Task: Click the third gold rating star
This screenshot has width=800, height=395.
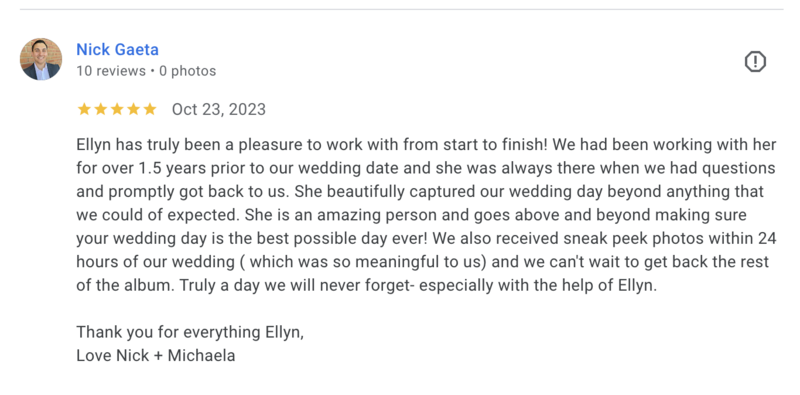Action: click(x=117, y=109)
